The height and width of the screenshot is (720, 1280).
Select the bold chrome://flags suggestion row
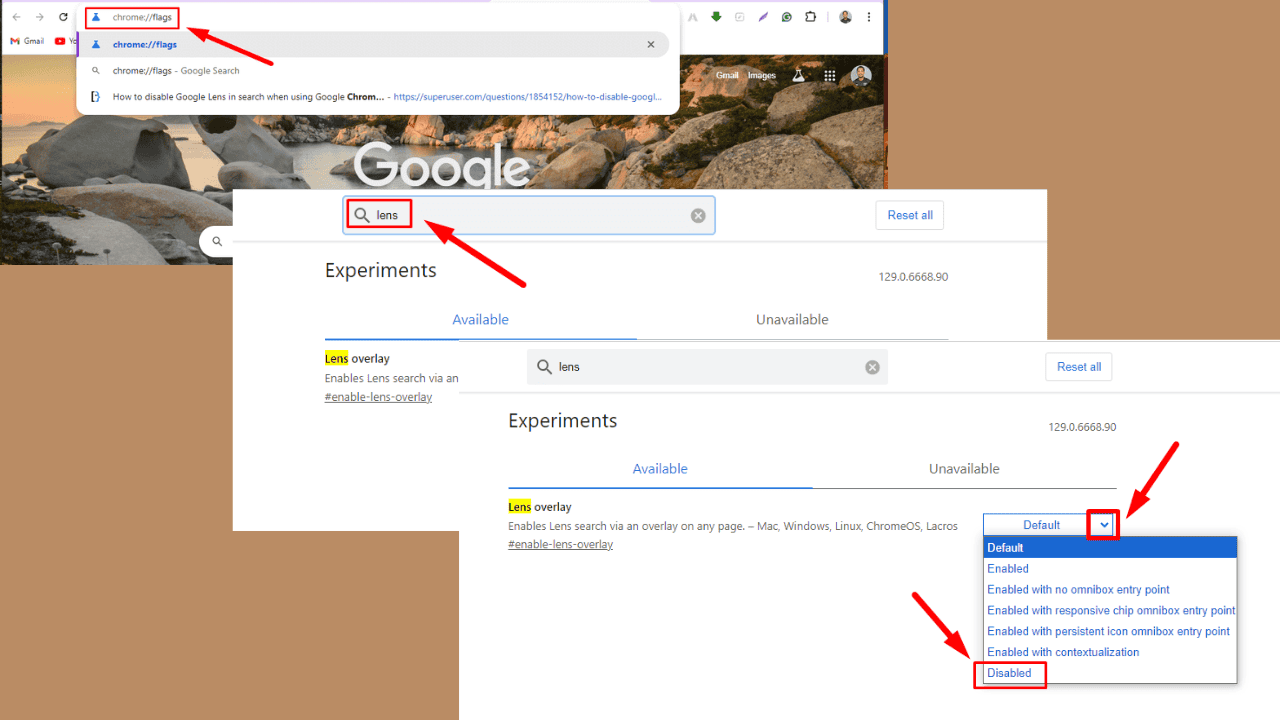click(373, 44)
